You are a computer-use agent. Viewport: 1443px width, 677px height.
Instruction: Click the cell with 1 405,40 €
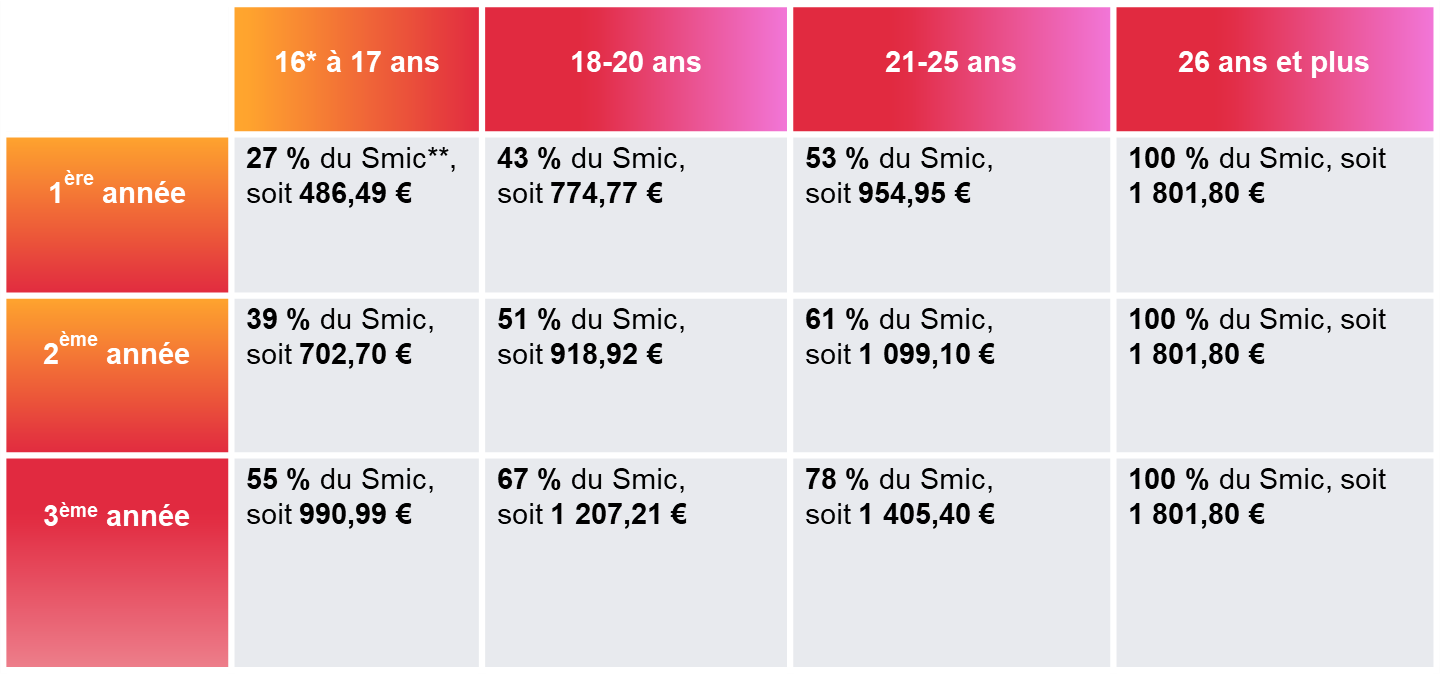click(x=951, y=562)
